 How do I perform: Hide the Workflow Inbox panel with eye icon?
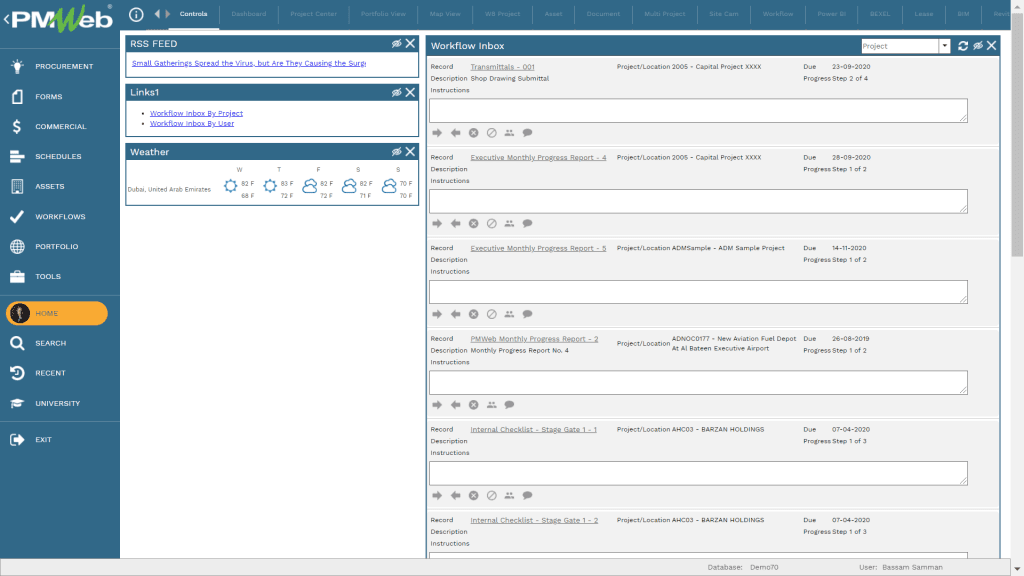[x=978, y=46]
